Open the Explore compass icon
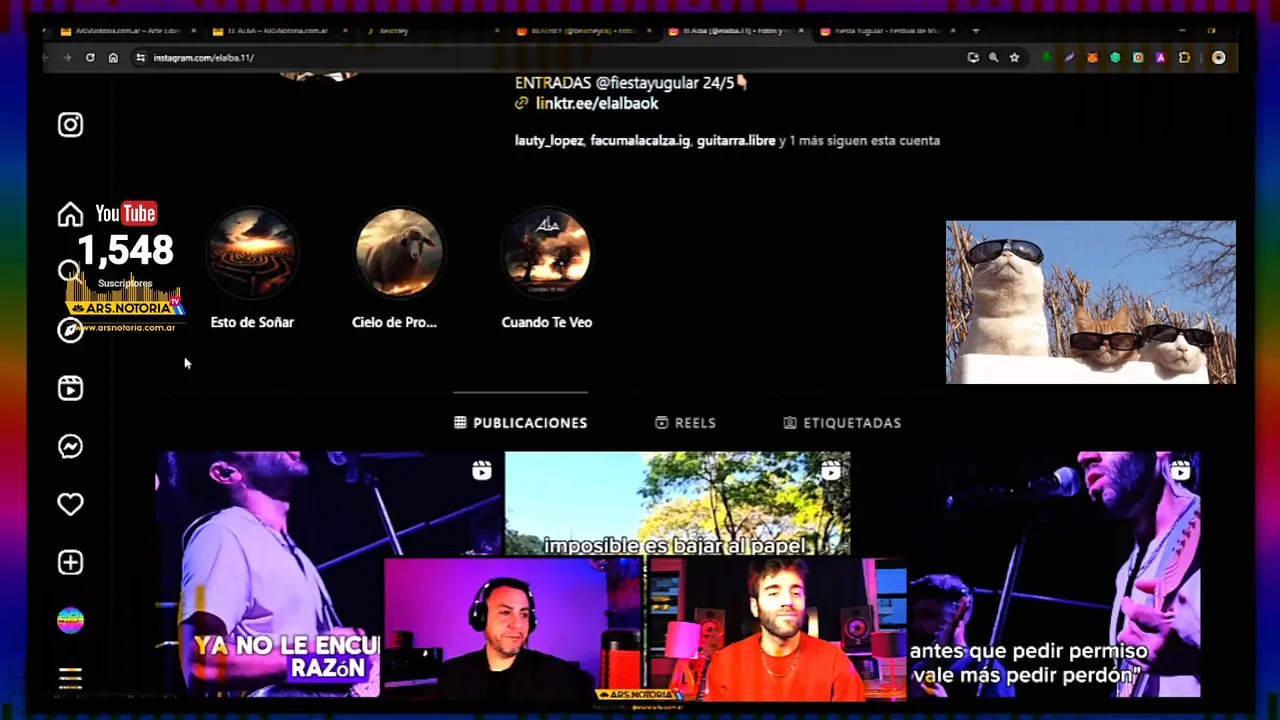Screen dimensions: 1280x720 [x=70, y=330]
